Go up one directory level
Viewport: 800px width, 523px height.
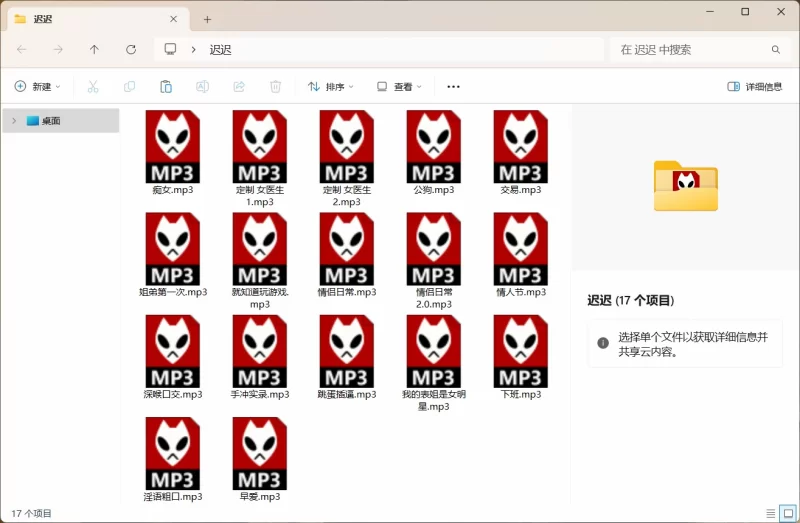[94, 49]
